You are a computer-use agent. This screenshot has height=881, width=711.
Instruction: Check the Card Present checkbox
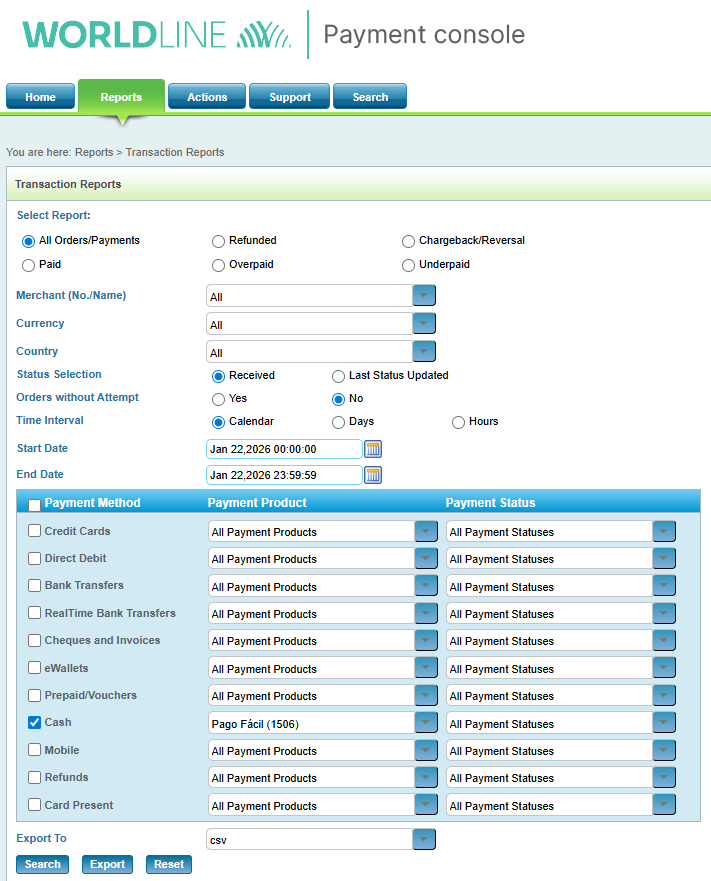pos(34,805)
